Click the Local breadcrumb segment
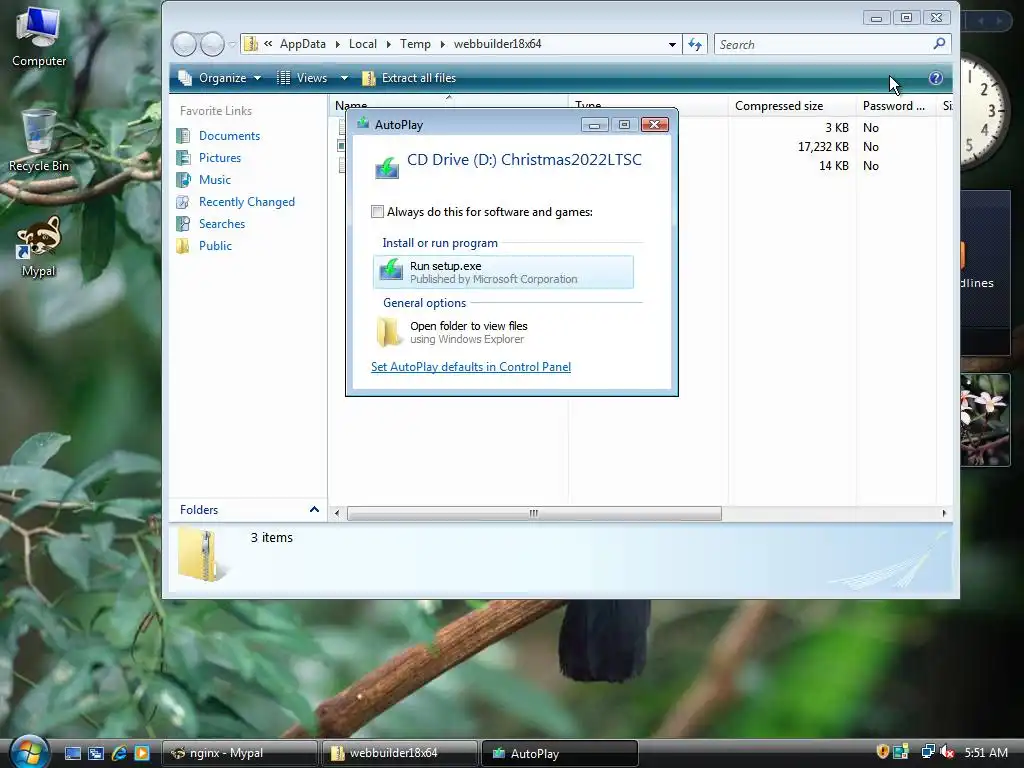 click(x=362, y=44)
